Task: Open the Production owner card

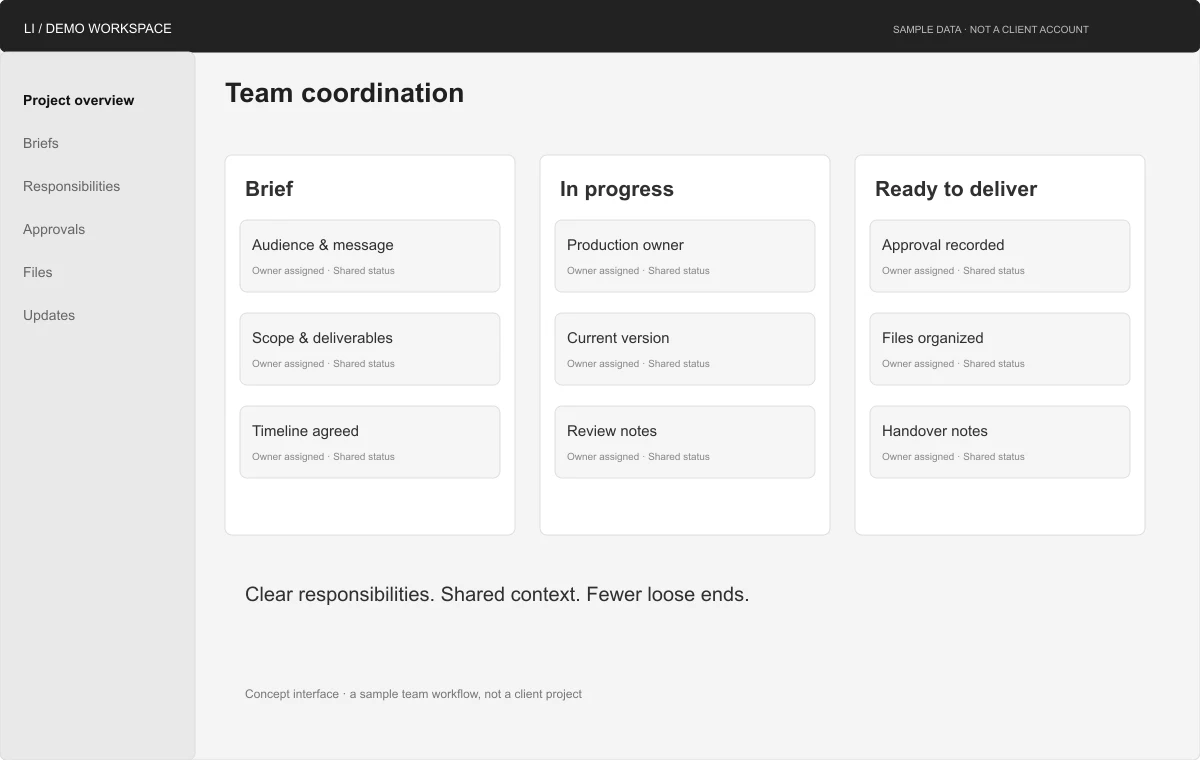Action: coord(685,256)
